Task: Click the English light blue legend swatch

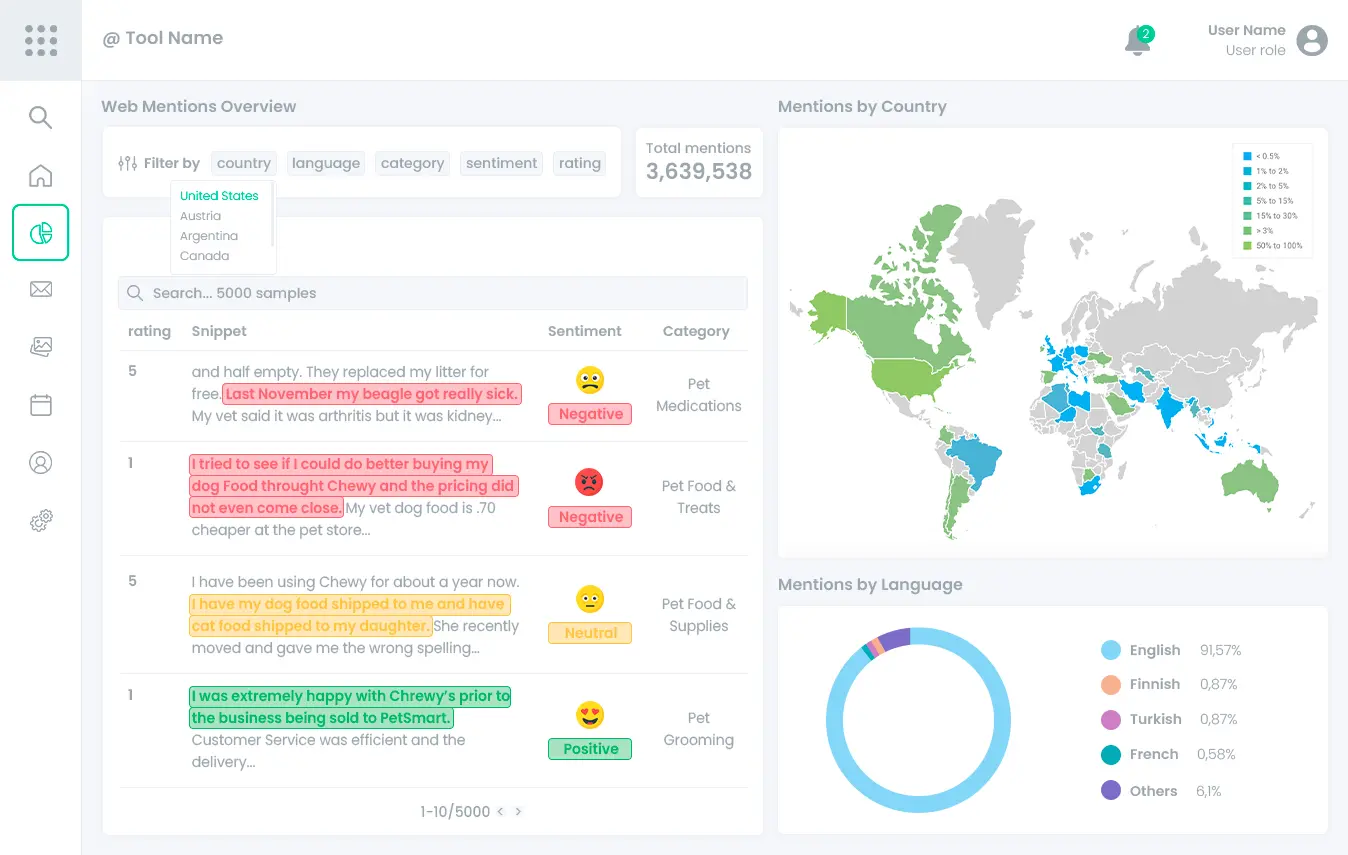Action: pyautogui.click(x=1111, y=650)
